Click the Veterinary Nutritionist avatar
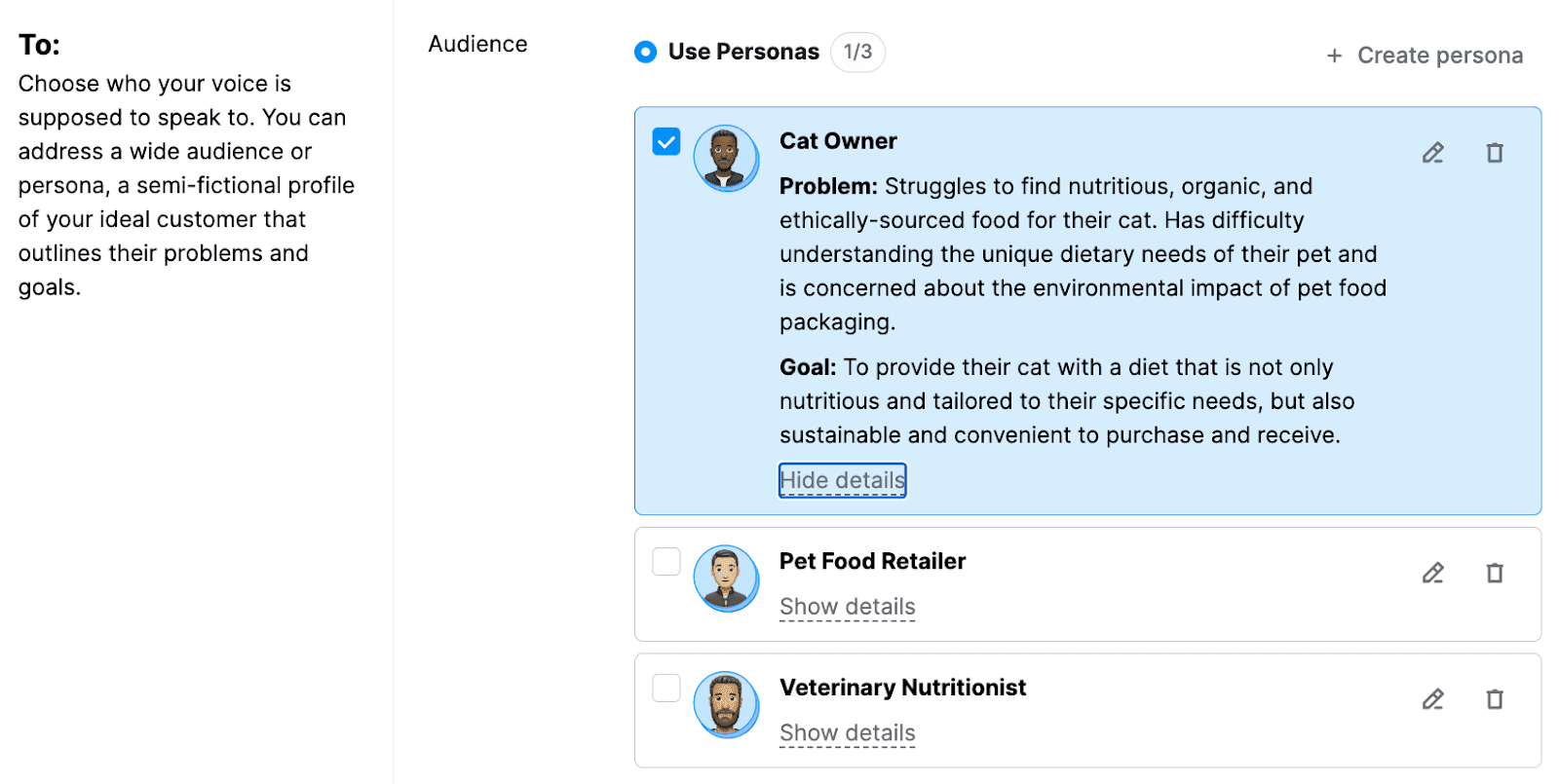 pyautogui.click(x=725, y=703)
